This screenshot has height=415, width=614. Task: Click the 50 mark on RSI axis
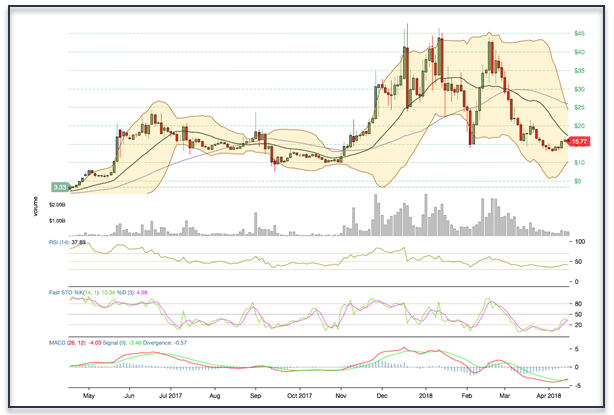578,262
